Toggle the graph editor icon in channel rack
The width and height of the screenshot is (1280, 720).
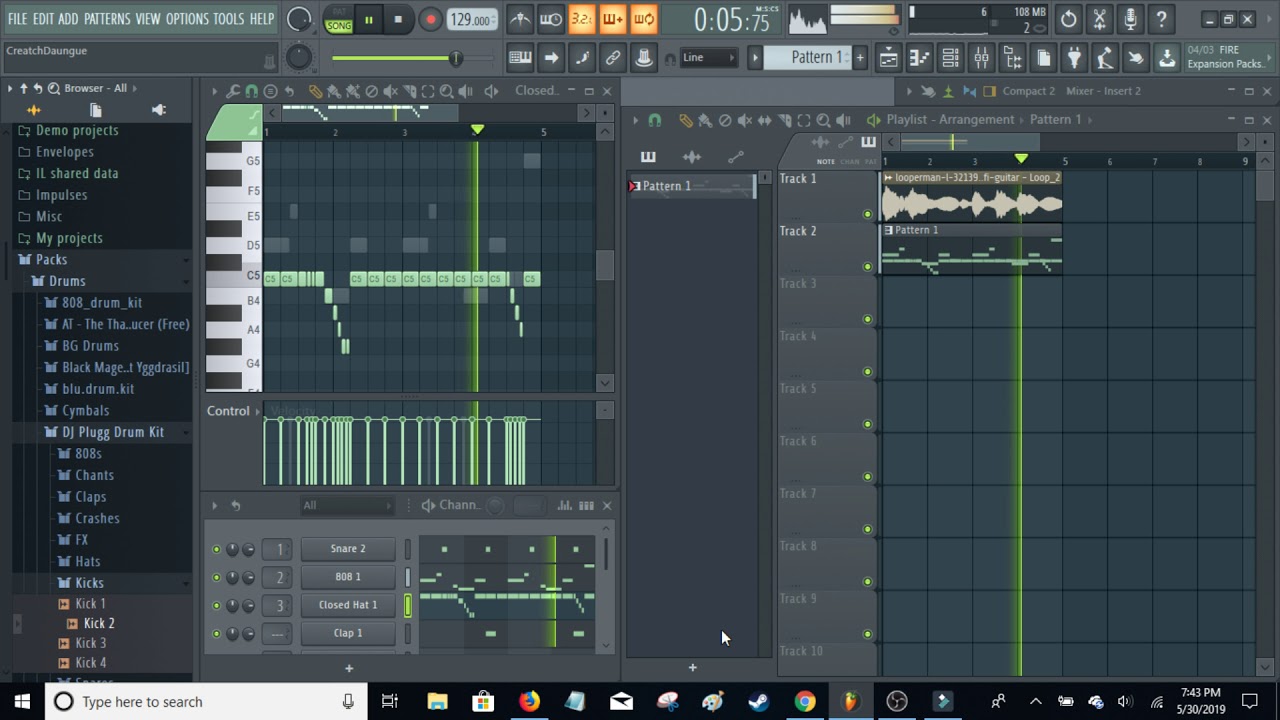[x=565, y=505]
